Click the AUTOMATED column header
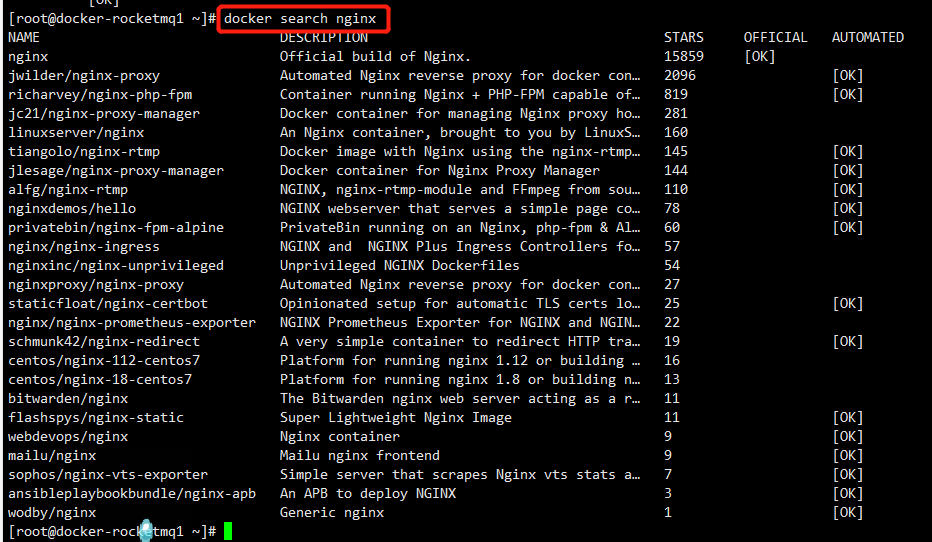Viewport: 932px width, 542px height. click(868, 37)
